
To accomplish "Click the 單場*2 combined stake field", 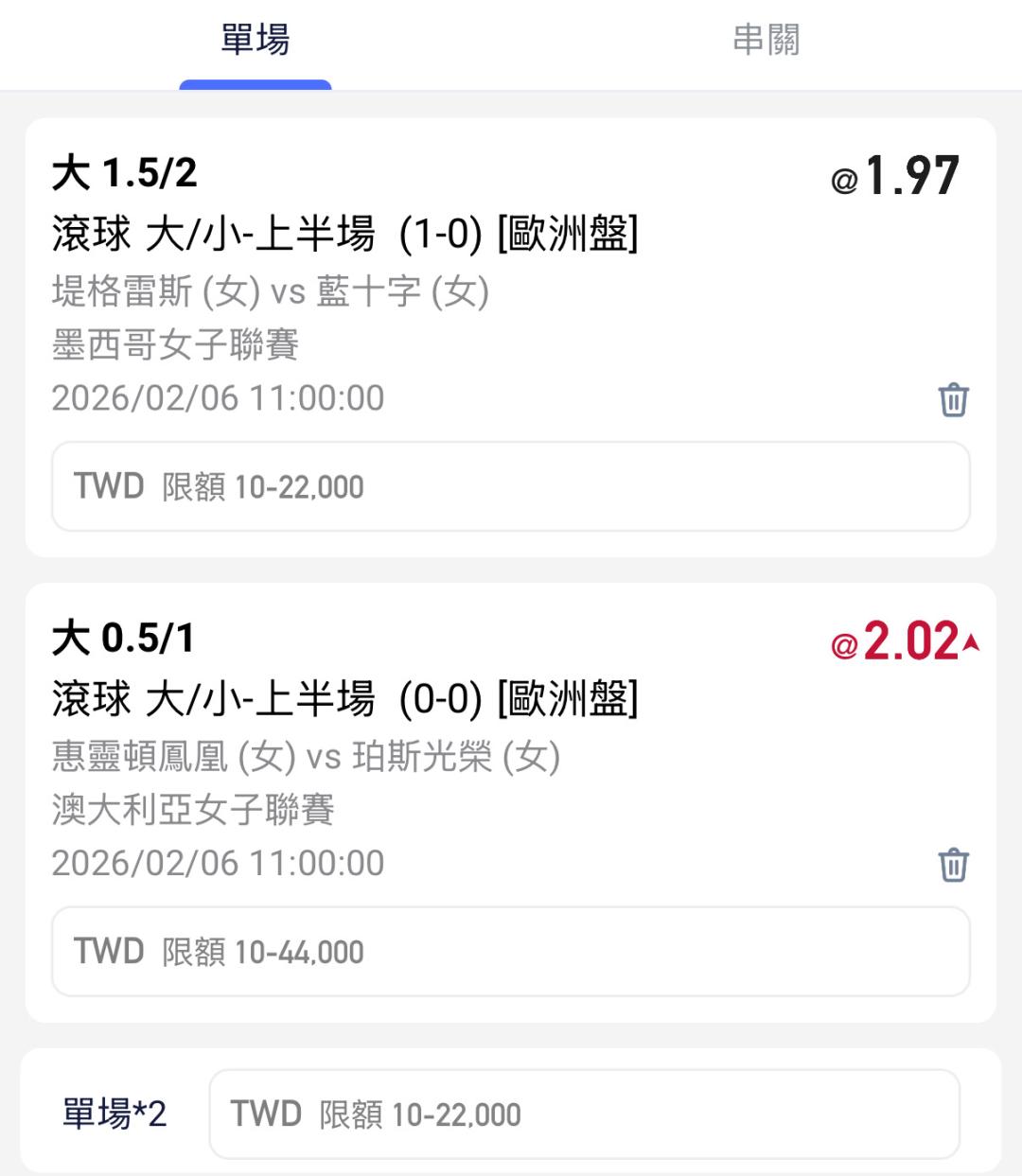I will click(584, 1114).
